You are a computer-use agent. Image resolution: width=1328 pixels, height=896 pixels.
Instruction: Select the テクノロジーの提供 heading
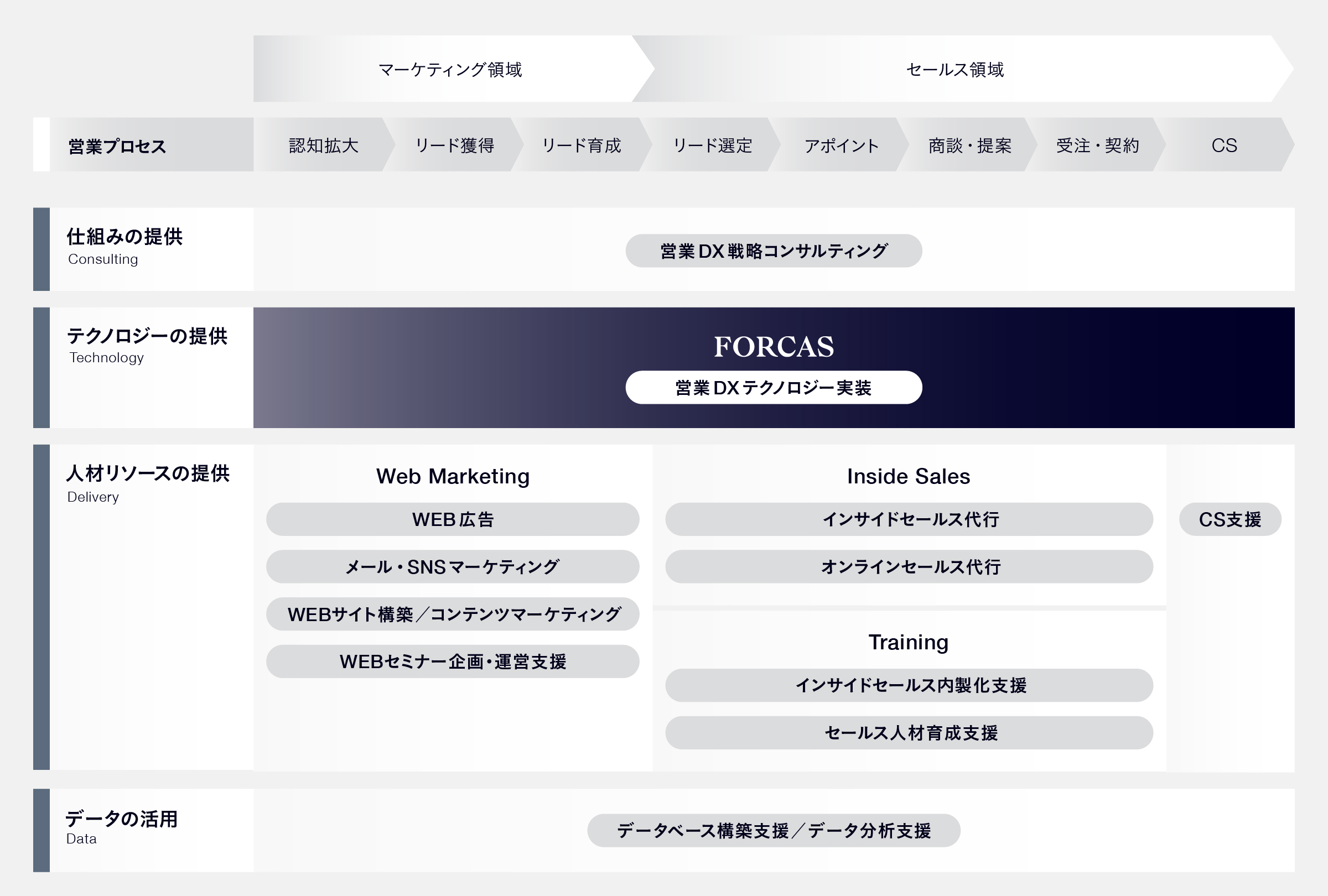click(x=147, y=336)
